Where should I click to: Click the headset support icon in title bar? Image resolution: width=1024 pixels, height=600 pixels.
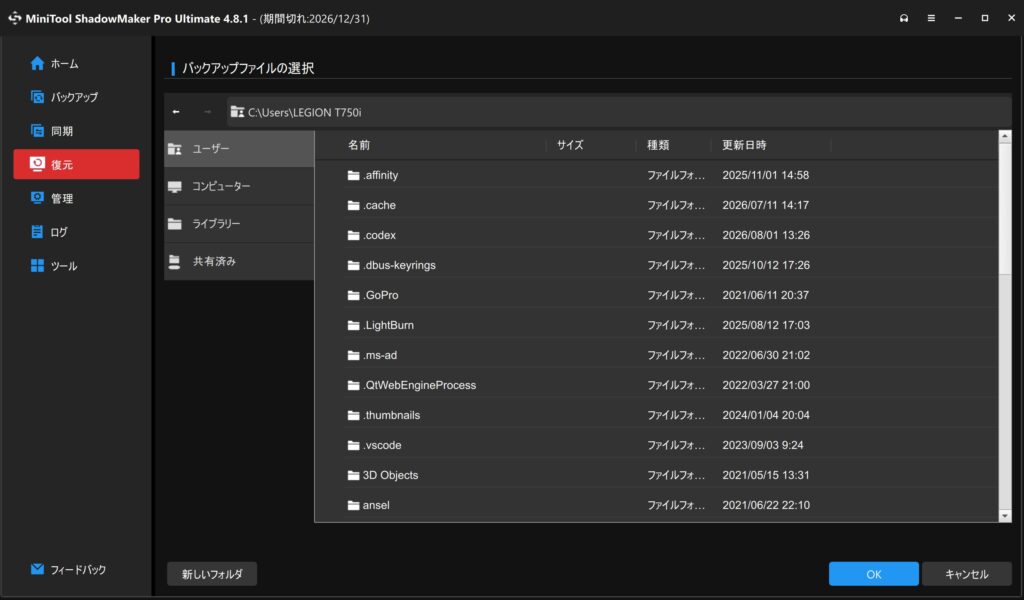(x=904, y=18)
